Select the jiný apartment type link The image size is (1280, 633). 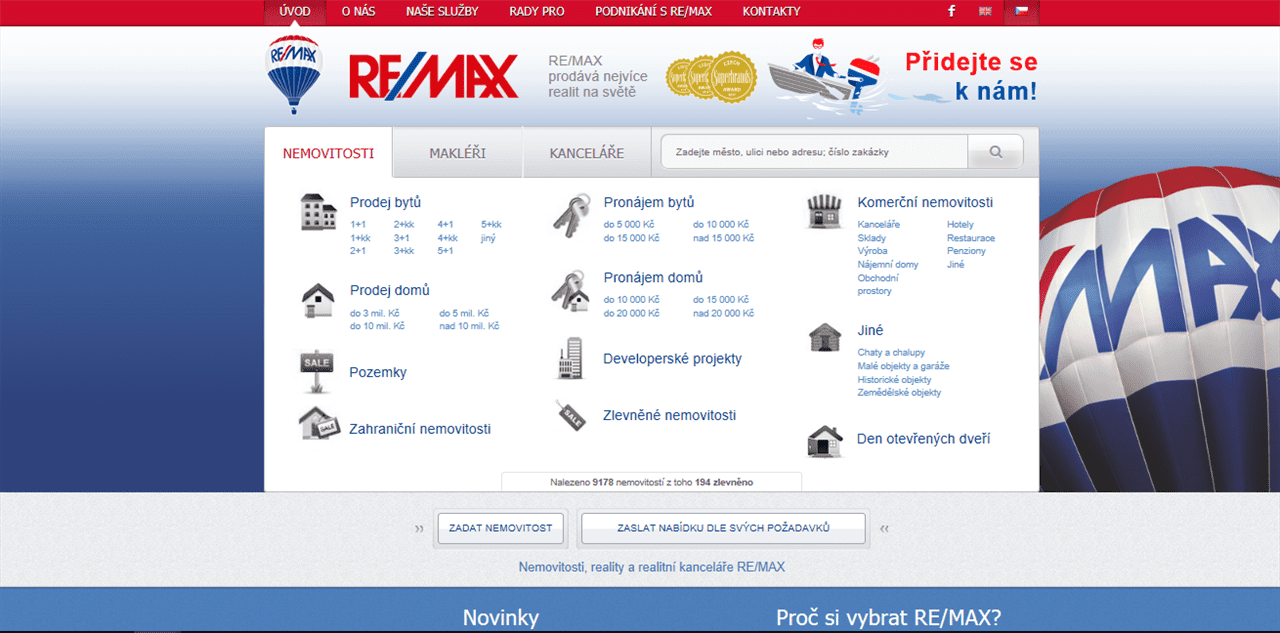pyautogui.click(x=488, y=238)
